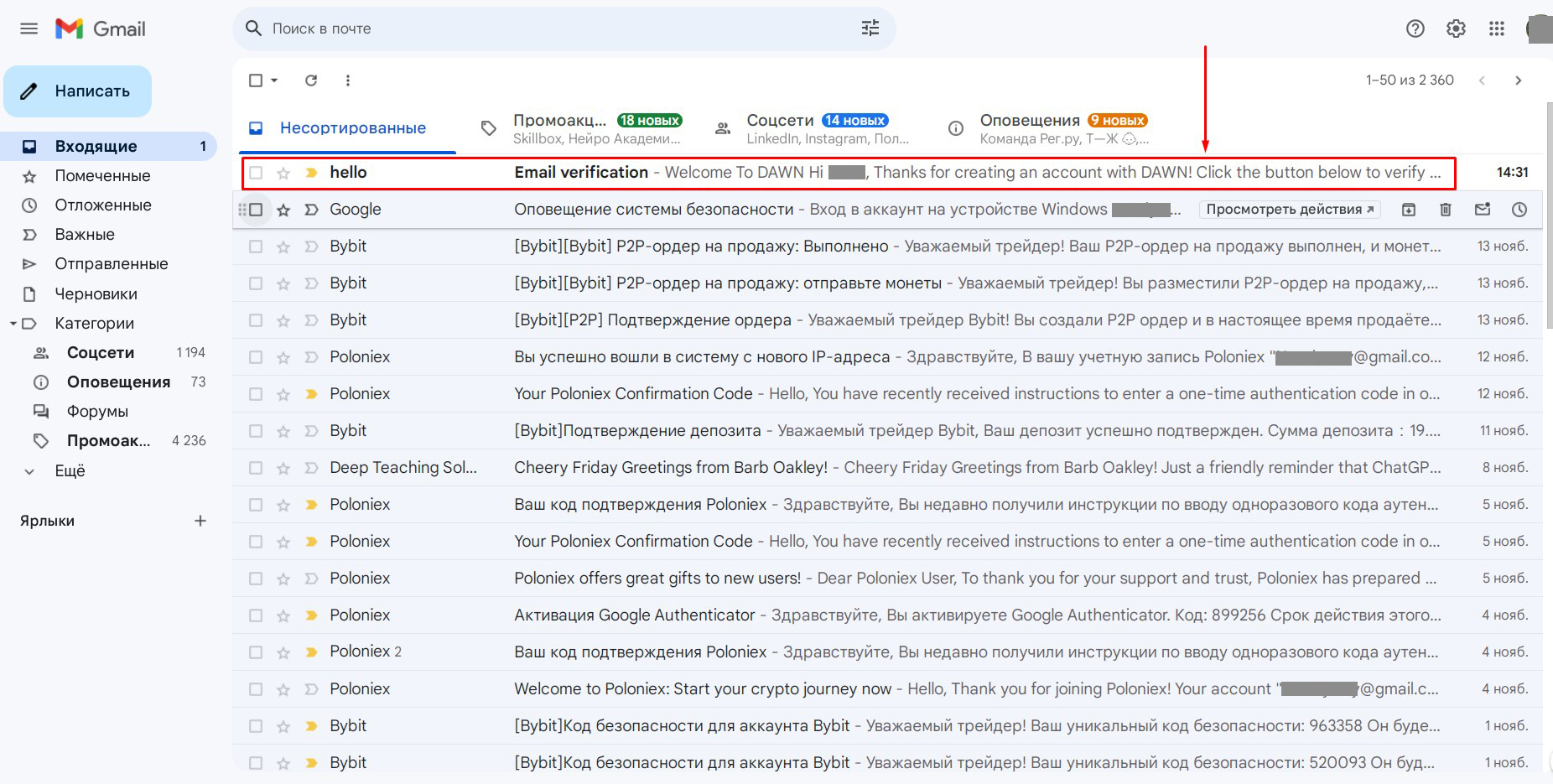1553x784 pixels.
Task: Open the three-dot more options menu
Action: (x=348, y=80)
